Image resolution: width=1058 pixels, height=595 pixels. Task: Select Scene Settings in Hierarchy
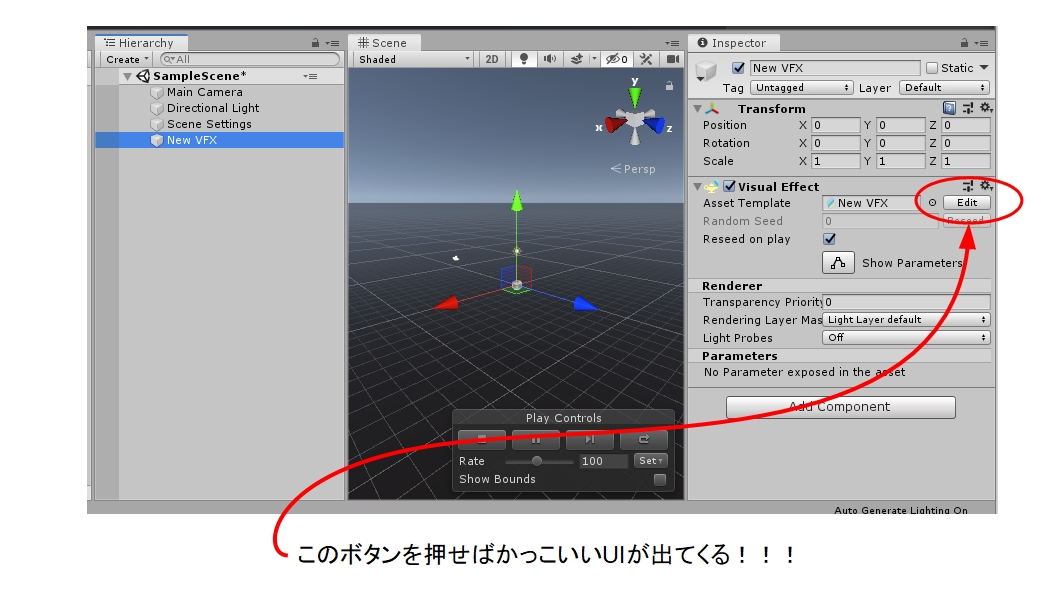209,124
